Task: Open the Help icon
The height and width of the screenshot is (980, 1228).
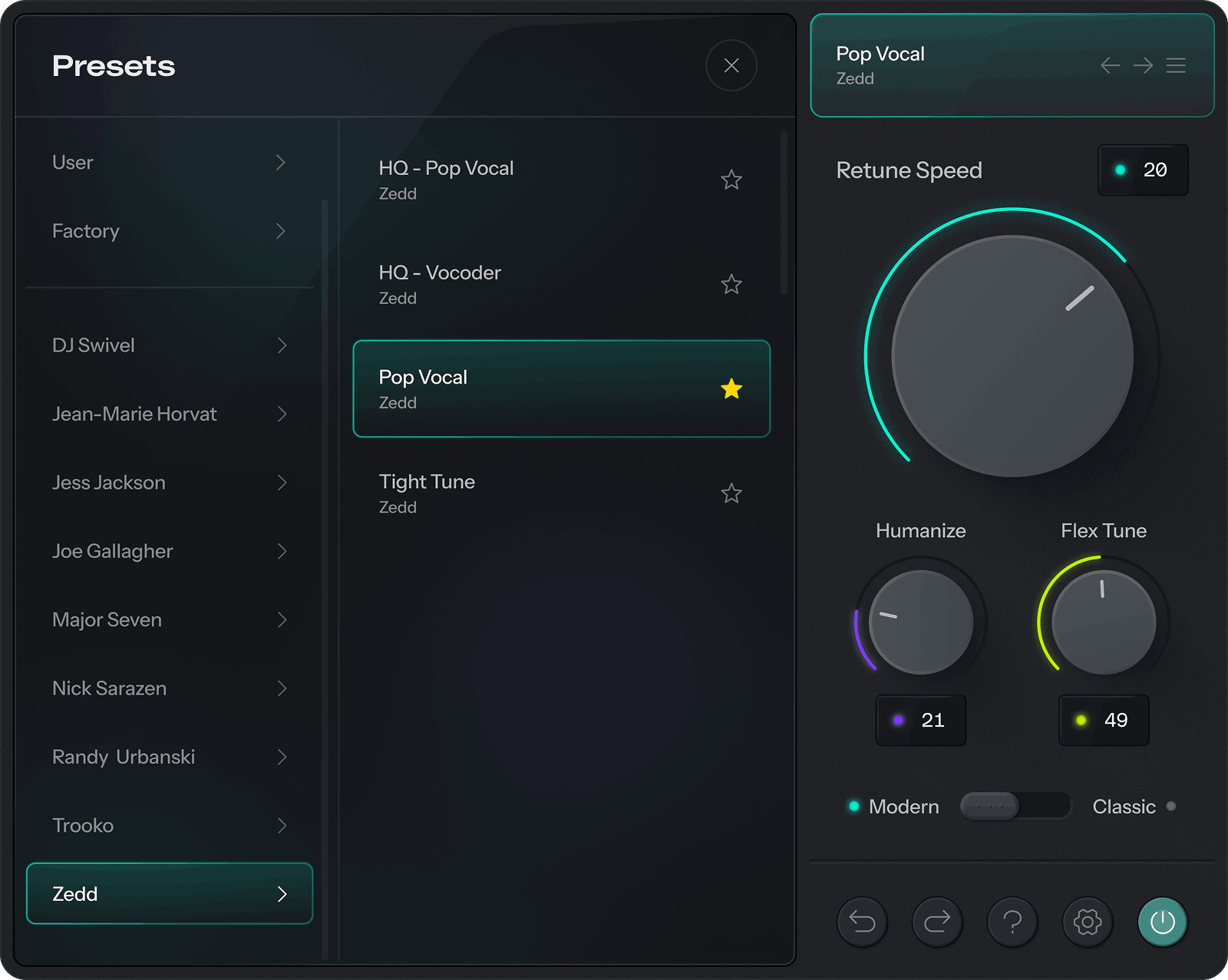Action: pyautogui.click(x=1012, y=922)
